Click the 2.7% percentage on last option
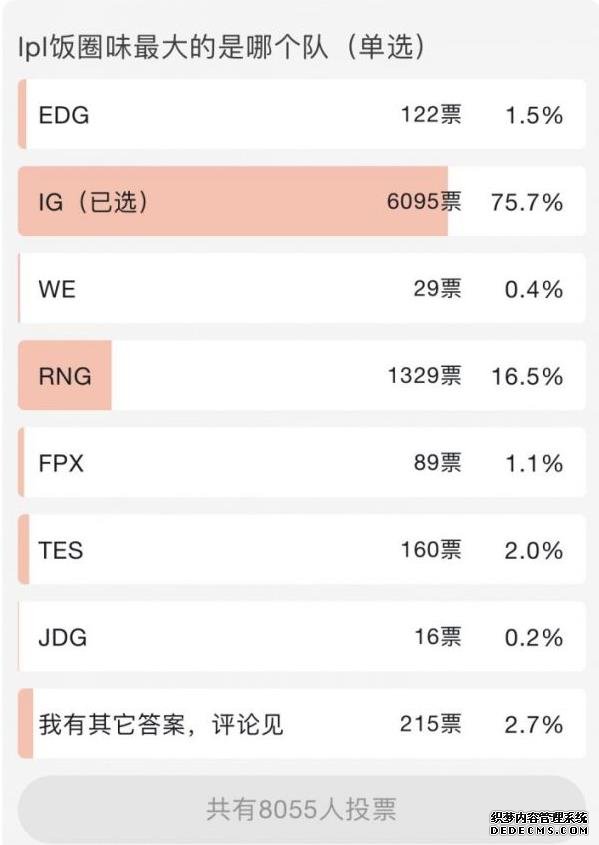Screen dimensions: 599x845 pyautogui.click(x=534, y=725)
